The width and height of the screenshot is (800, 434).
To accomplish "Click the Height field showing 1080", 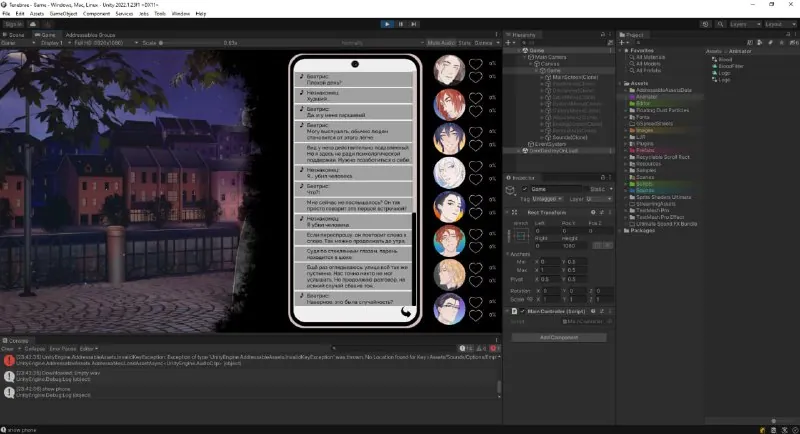I will (576, 246).
